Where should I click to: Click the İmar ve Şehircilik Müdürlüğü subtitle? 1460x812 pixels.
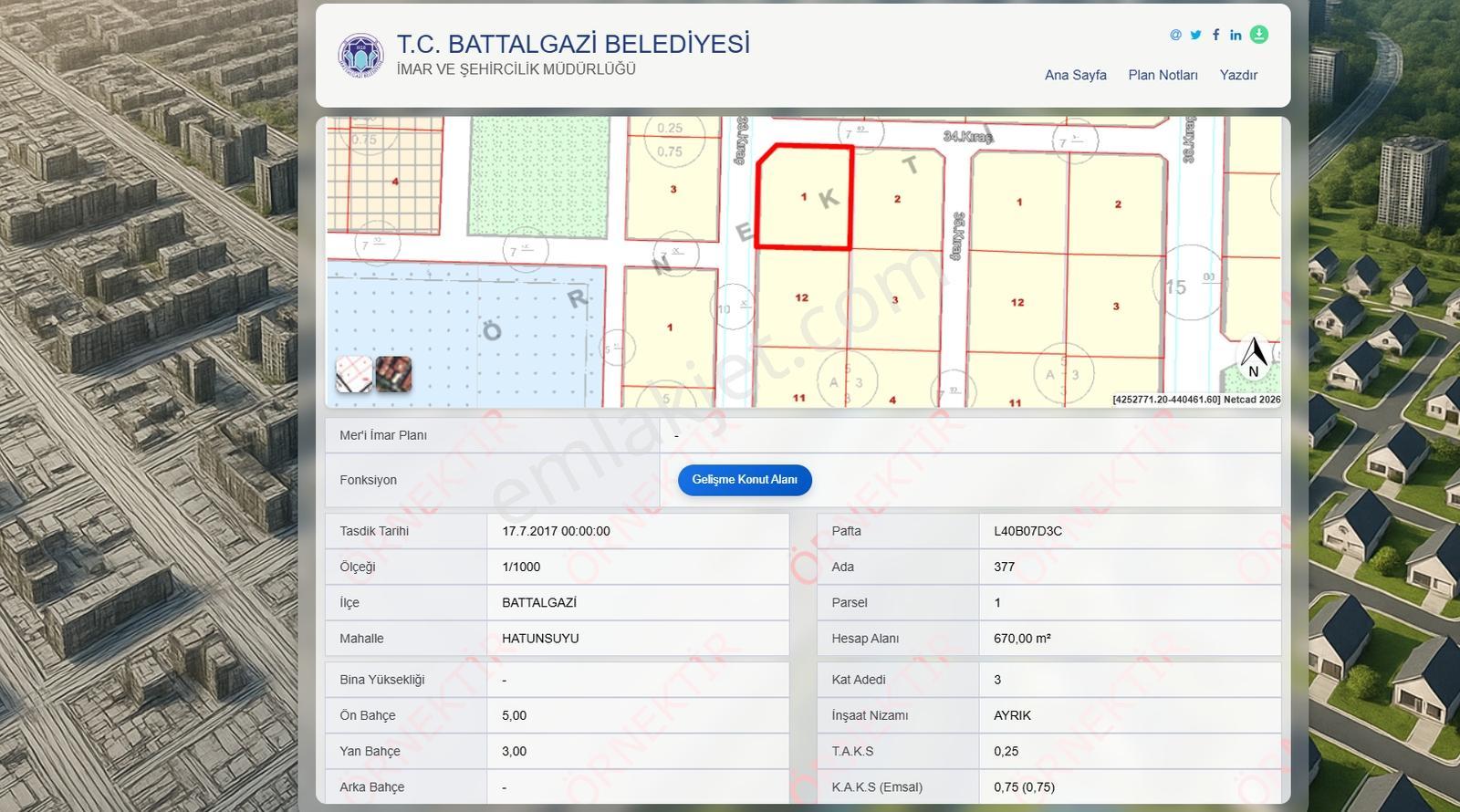[516, 69]
